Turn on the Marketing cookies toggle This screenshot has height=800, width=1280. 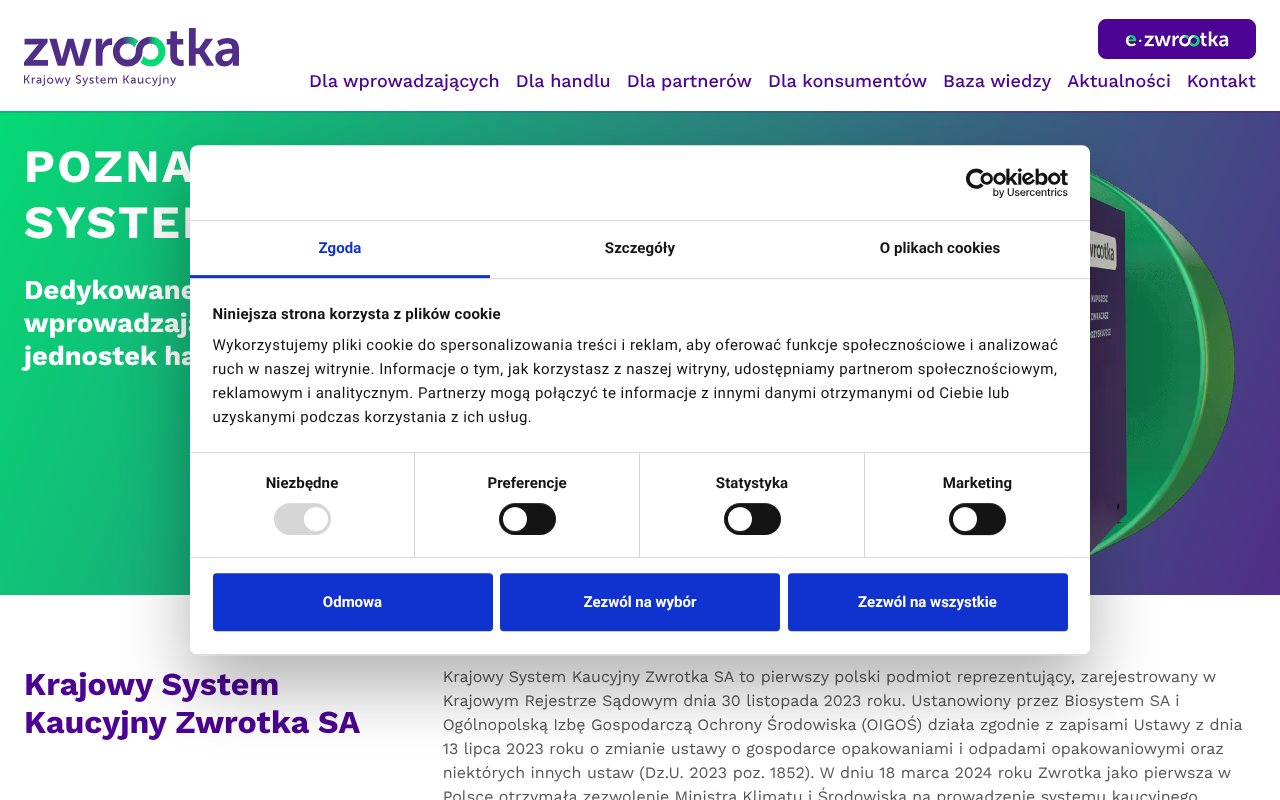click(977, 519)
